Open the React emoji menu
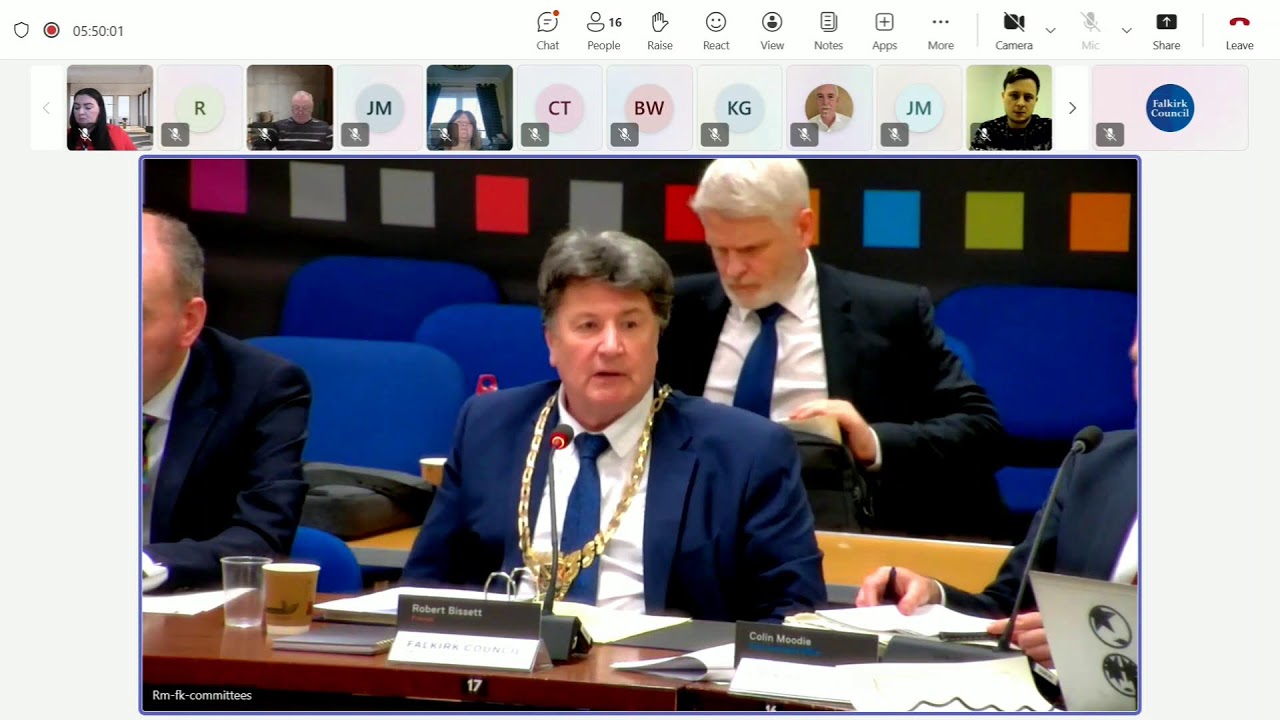 (x=715, y=31)
